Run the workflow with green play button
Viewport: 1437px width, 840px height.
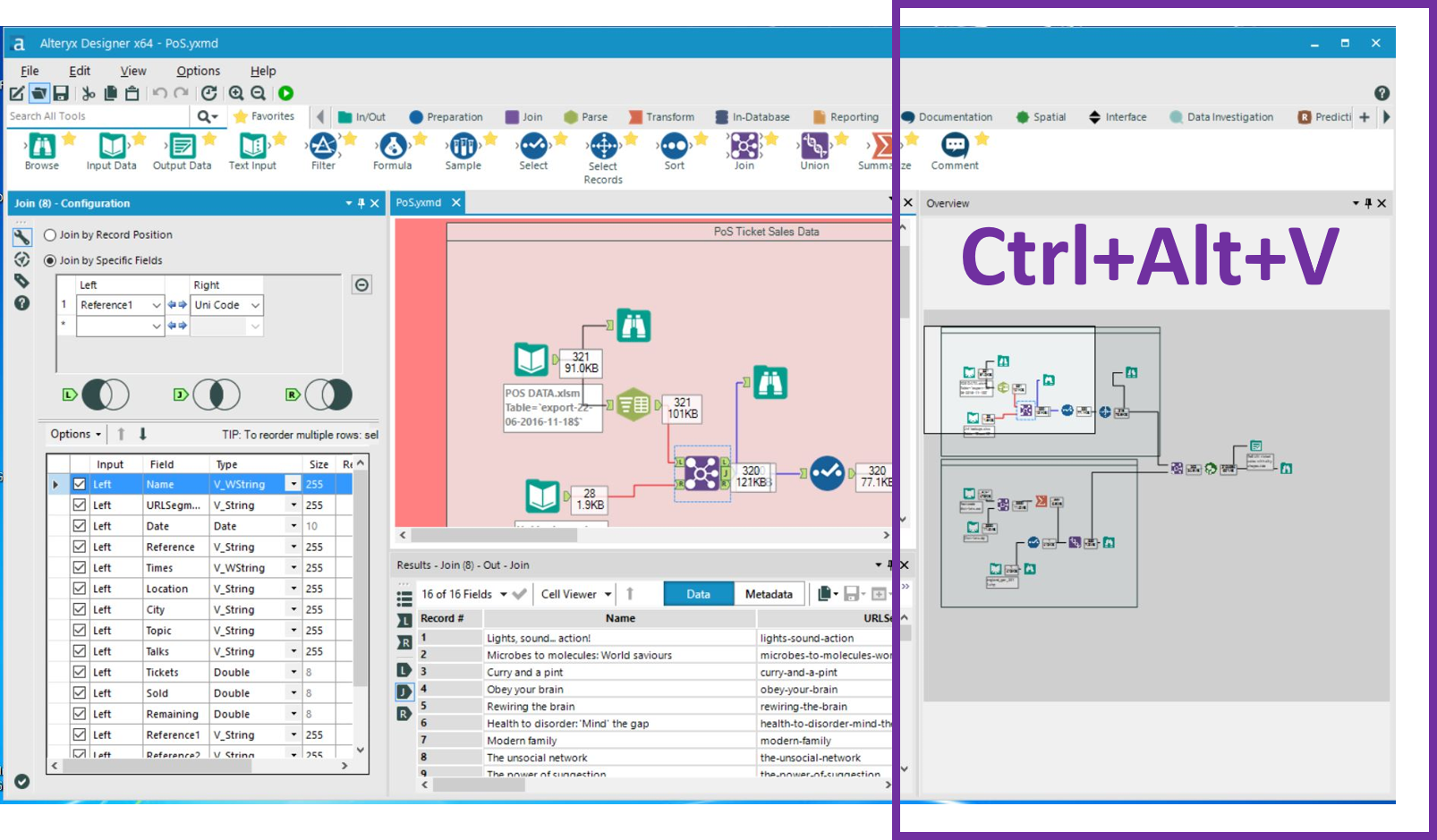point(285,93)
